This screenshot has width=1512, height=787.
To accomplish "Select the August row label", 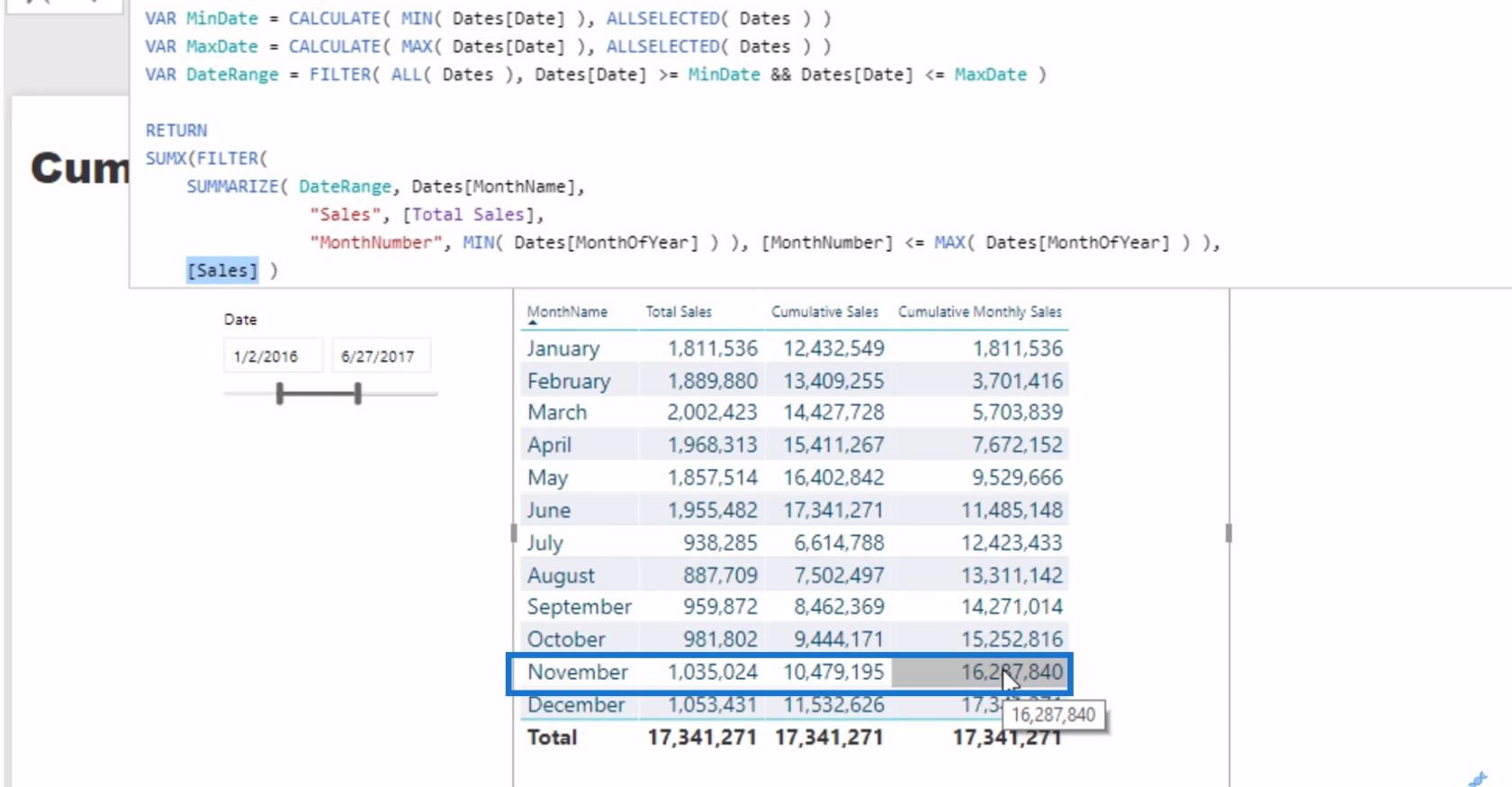I will [561, 574].
